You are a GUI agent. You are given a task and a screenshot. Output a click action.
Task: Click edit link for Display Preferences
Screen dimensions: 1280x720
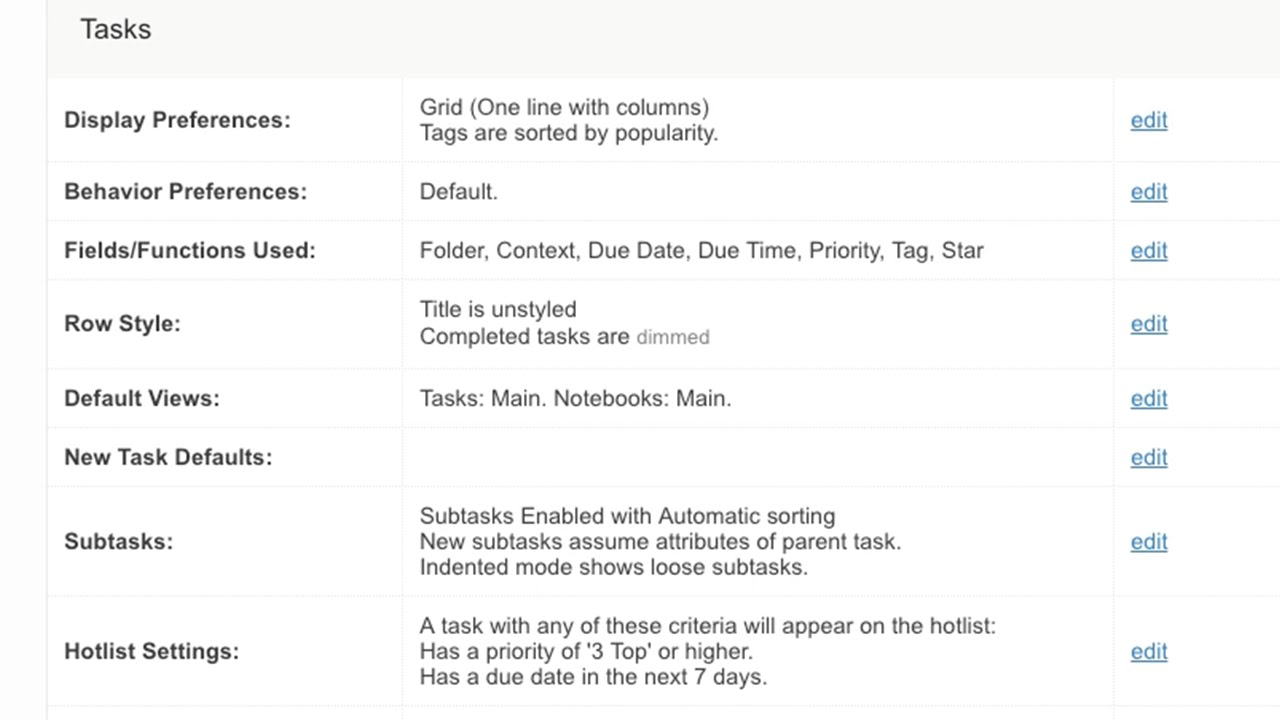(x=1148, y=120)
